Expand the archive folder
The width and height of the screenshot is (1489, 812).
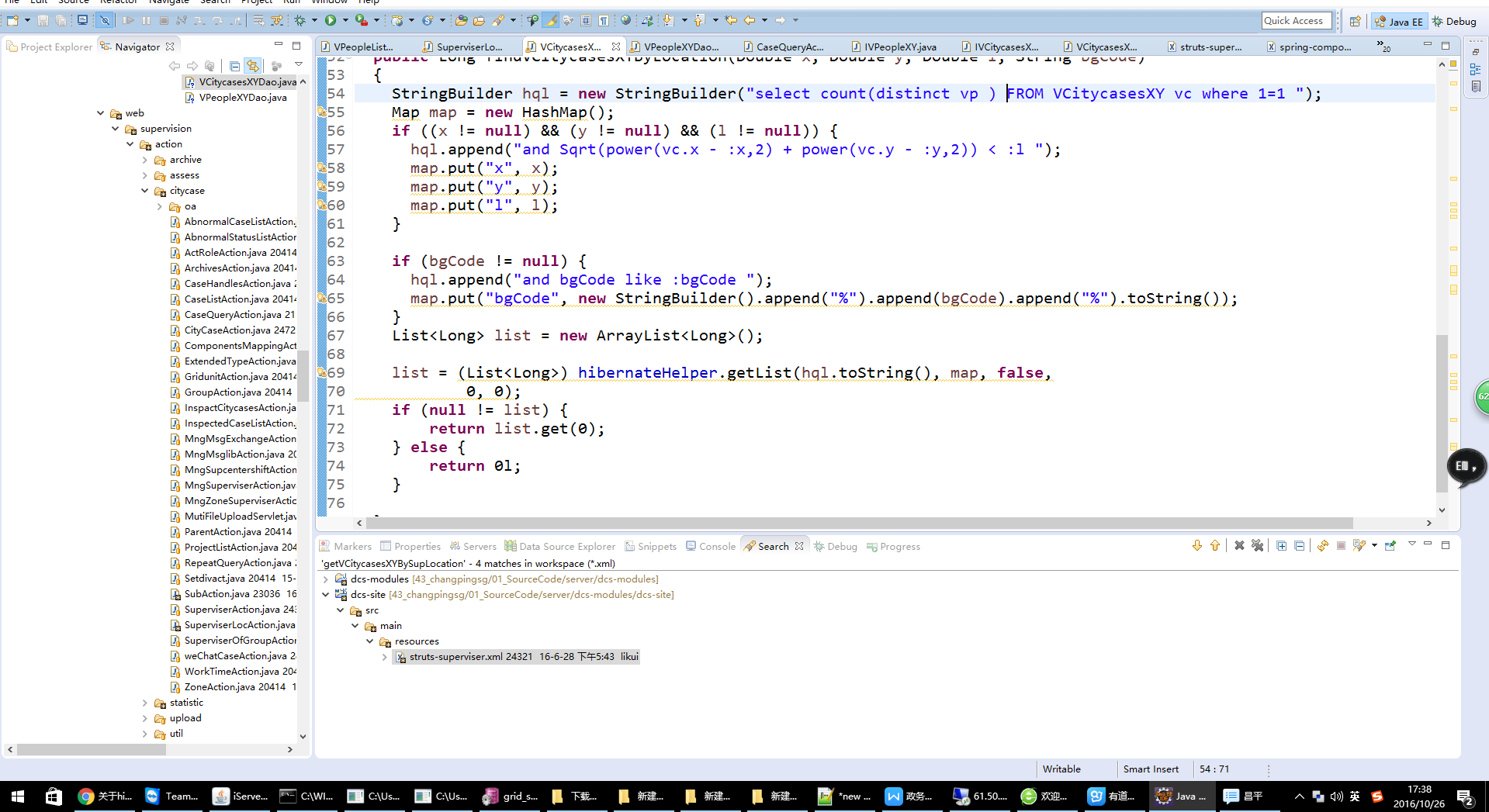point(144,160)
